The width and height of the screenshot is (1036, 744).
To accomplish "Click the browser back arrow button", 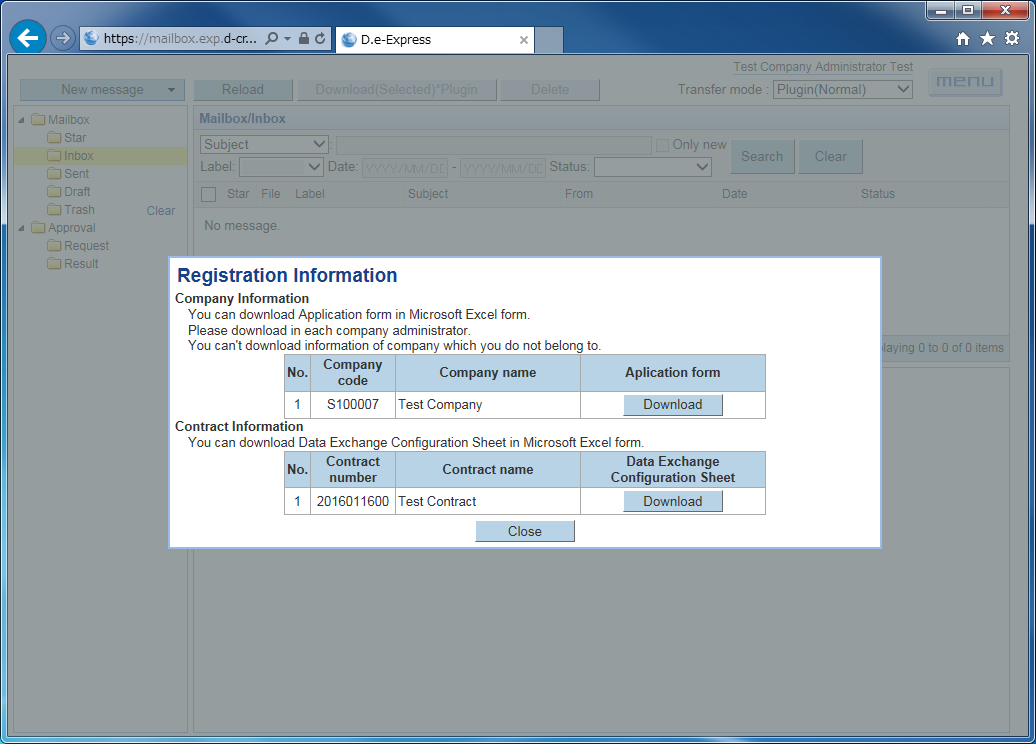I will click(x=28, y=38).
